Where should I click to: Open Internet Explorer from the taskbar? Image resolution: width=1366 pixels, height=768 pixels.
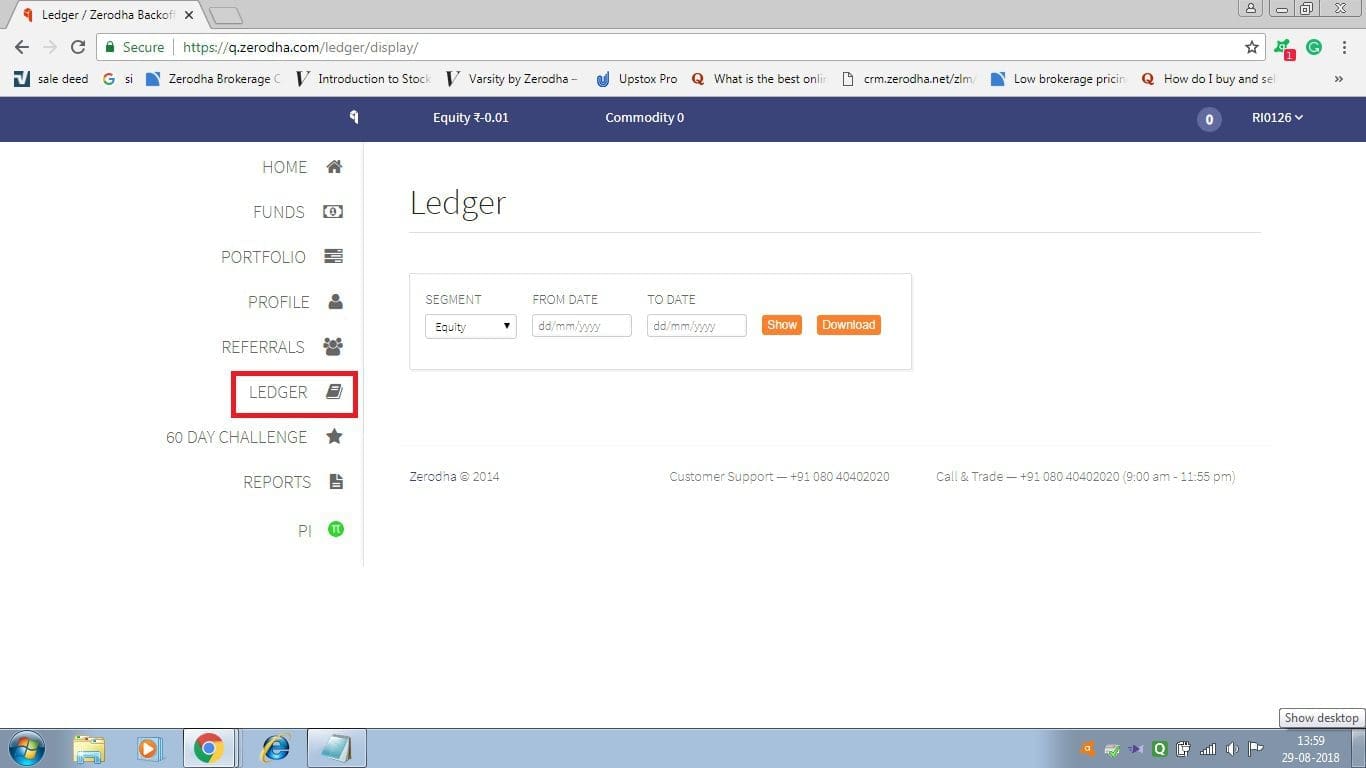pyautogui.click(x=275, y=748)
